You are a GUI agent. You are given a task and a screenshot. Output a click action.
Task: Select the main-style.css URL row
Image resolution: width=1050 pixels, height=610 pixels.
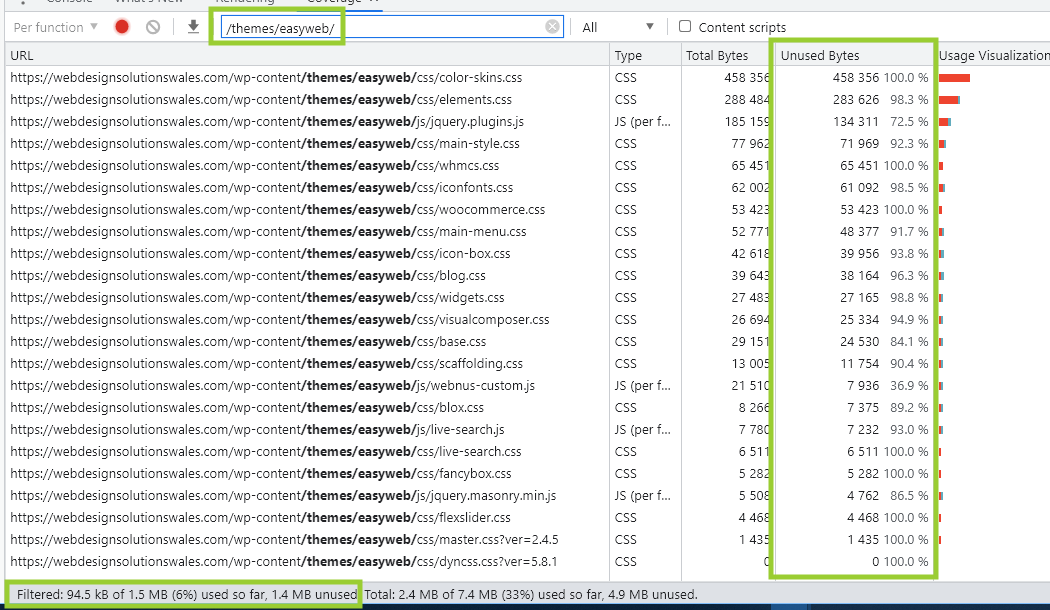(x=528, y=143)
